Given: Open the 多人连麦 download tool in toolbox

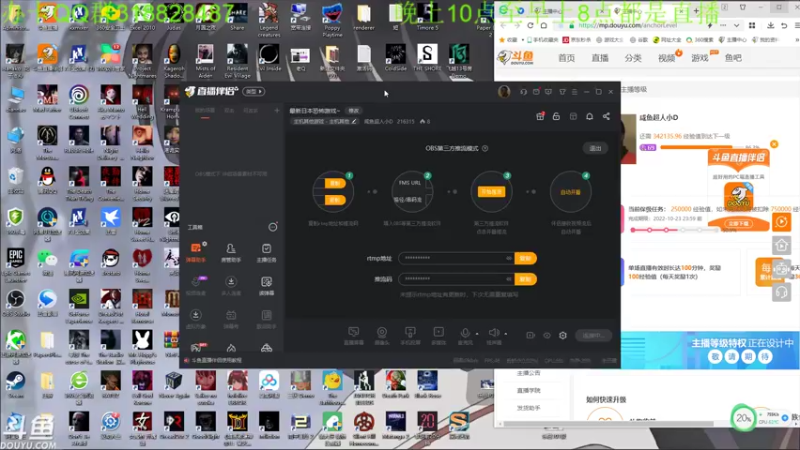Looking at the screenshot, I should [231, 286].
